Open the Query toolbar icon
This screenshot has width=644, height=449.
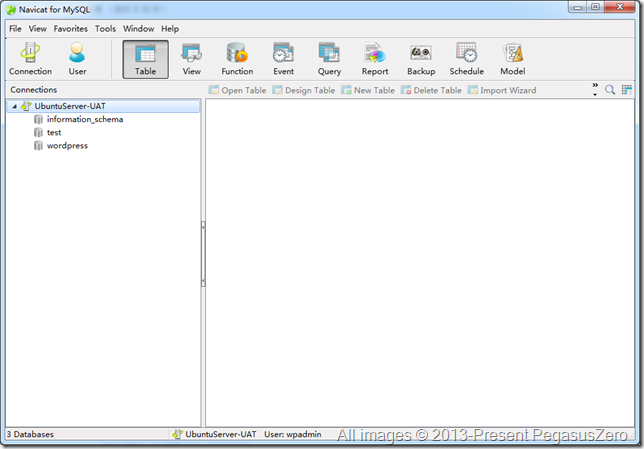pos(329,59)
